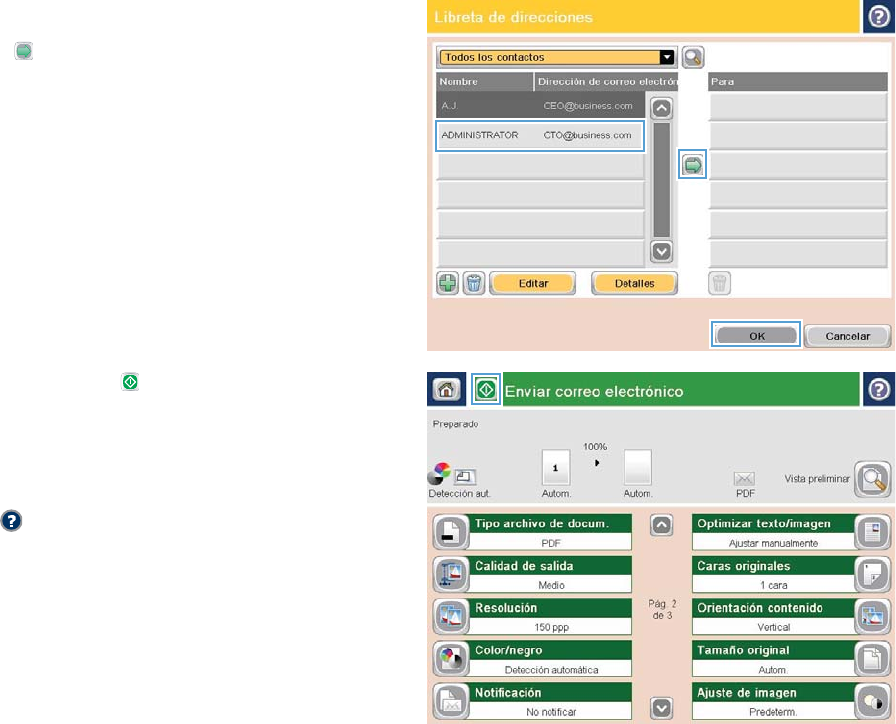Click the Color/negro icon
896x724 pixels.
coord(451,659)
